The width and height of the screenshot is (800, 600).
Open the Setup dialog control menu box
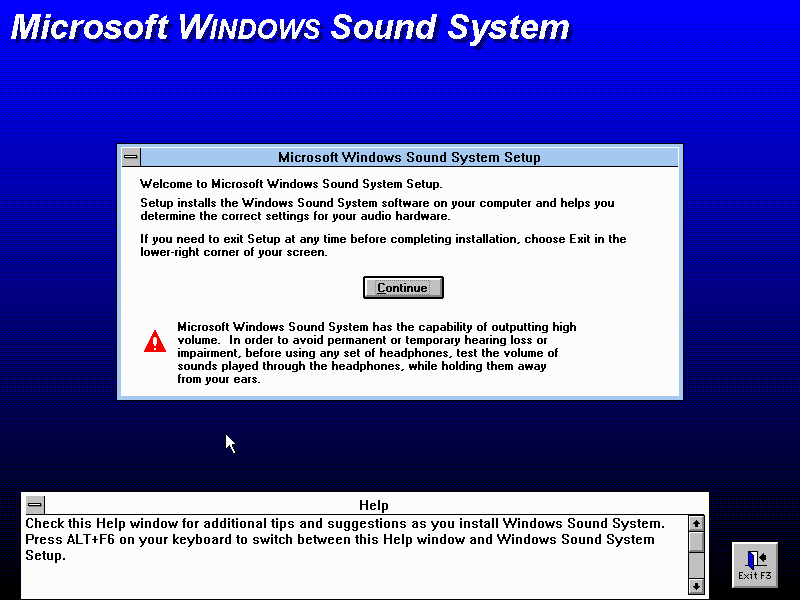131,157
